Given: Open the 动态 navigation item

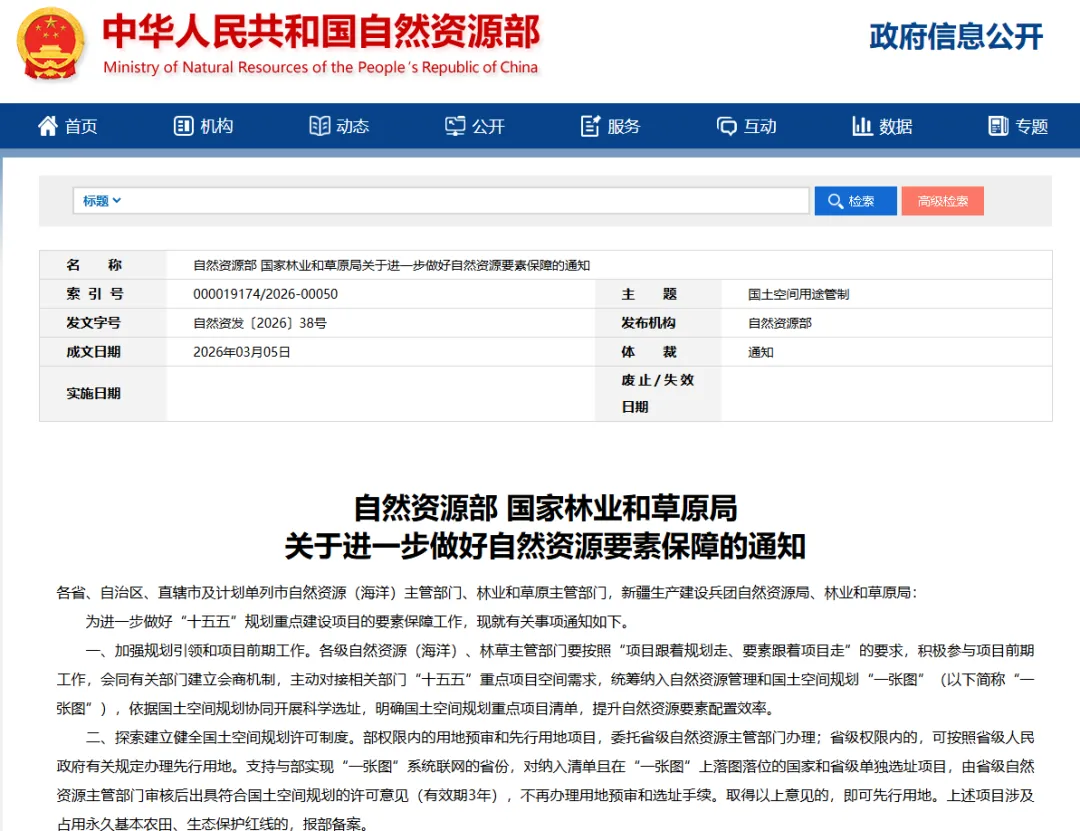Looking at the screenshot, I should coord(340,126).
